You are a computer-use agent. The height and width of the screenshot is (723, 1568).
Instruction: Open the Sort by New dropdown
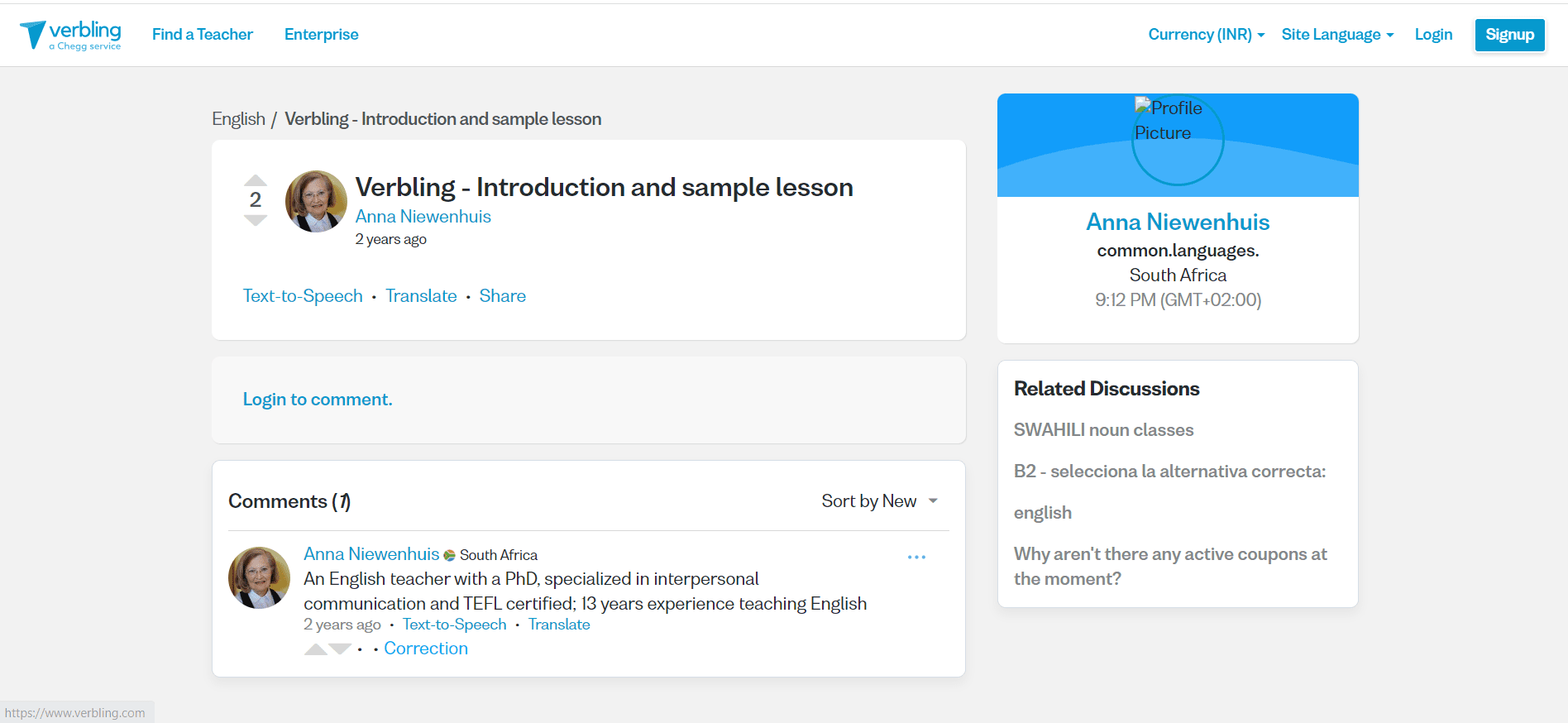point(879,501)
